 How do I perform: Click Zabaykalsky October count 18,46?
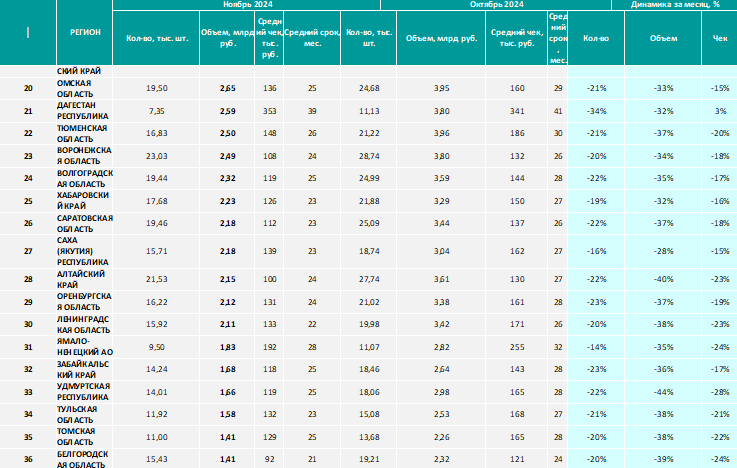[x=369, y=369]
